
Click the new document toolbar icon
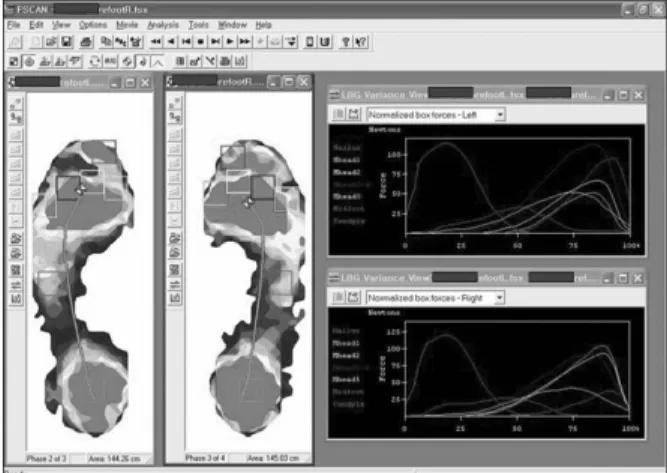coord(37,42)
